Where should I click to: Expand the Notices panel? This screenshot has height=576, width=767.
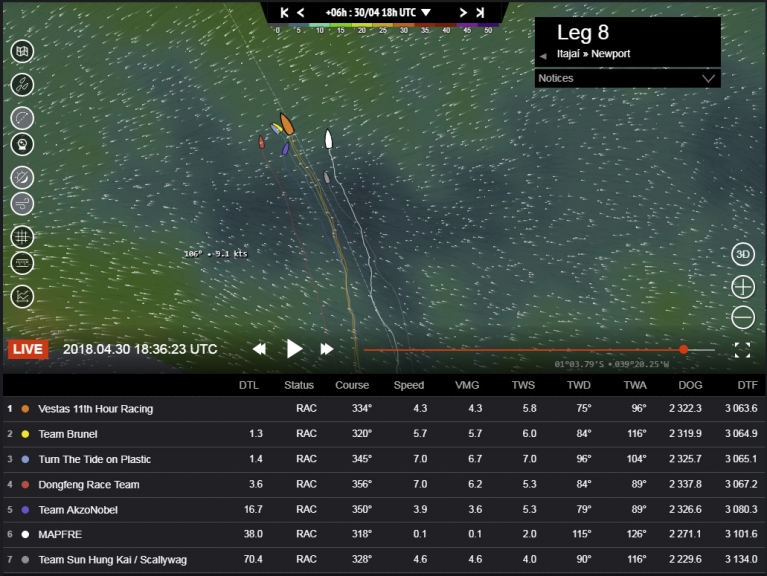tap(628, 78)
